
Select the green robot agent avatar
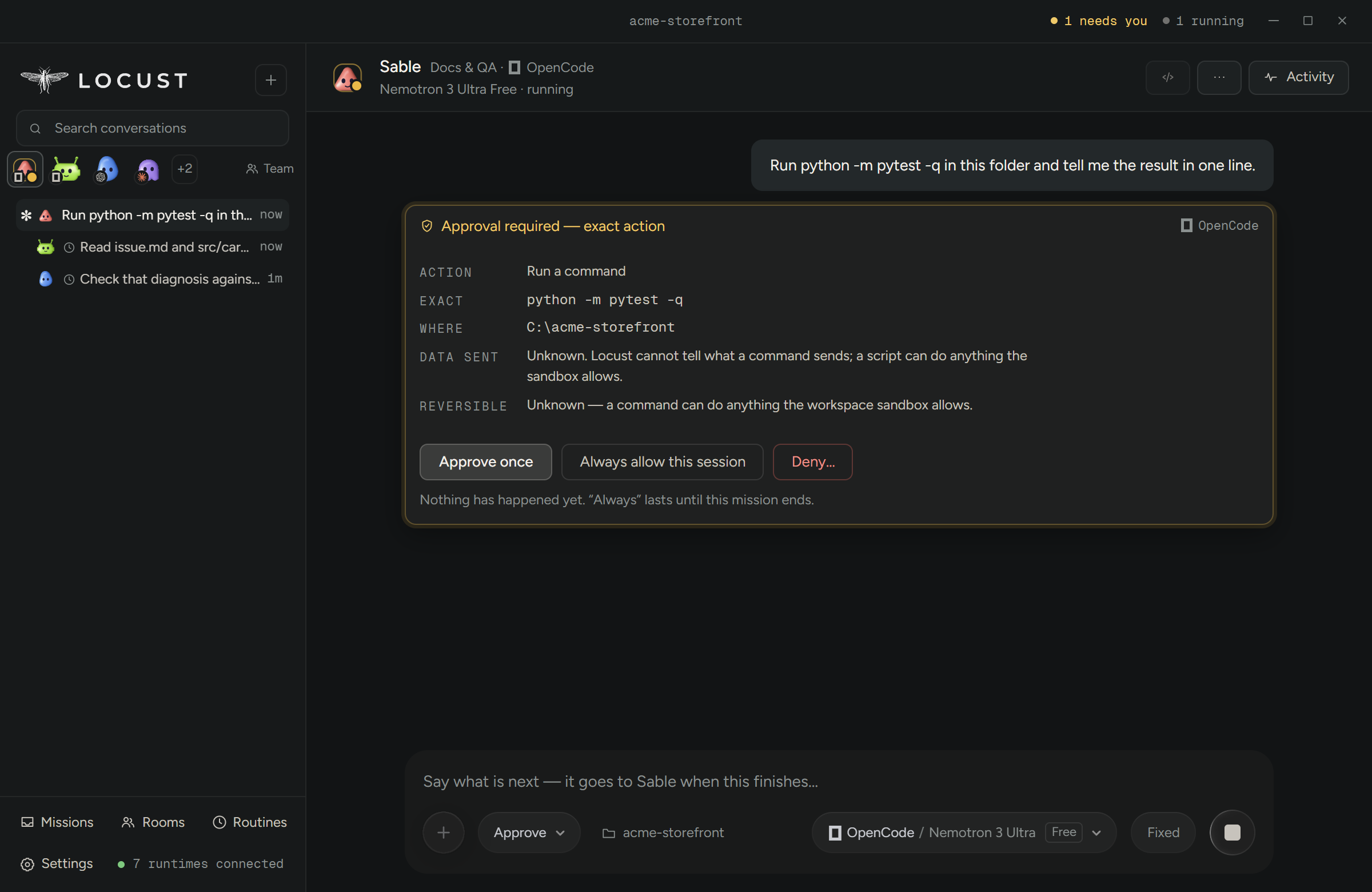click(66, 169)
